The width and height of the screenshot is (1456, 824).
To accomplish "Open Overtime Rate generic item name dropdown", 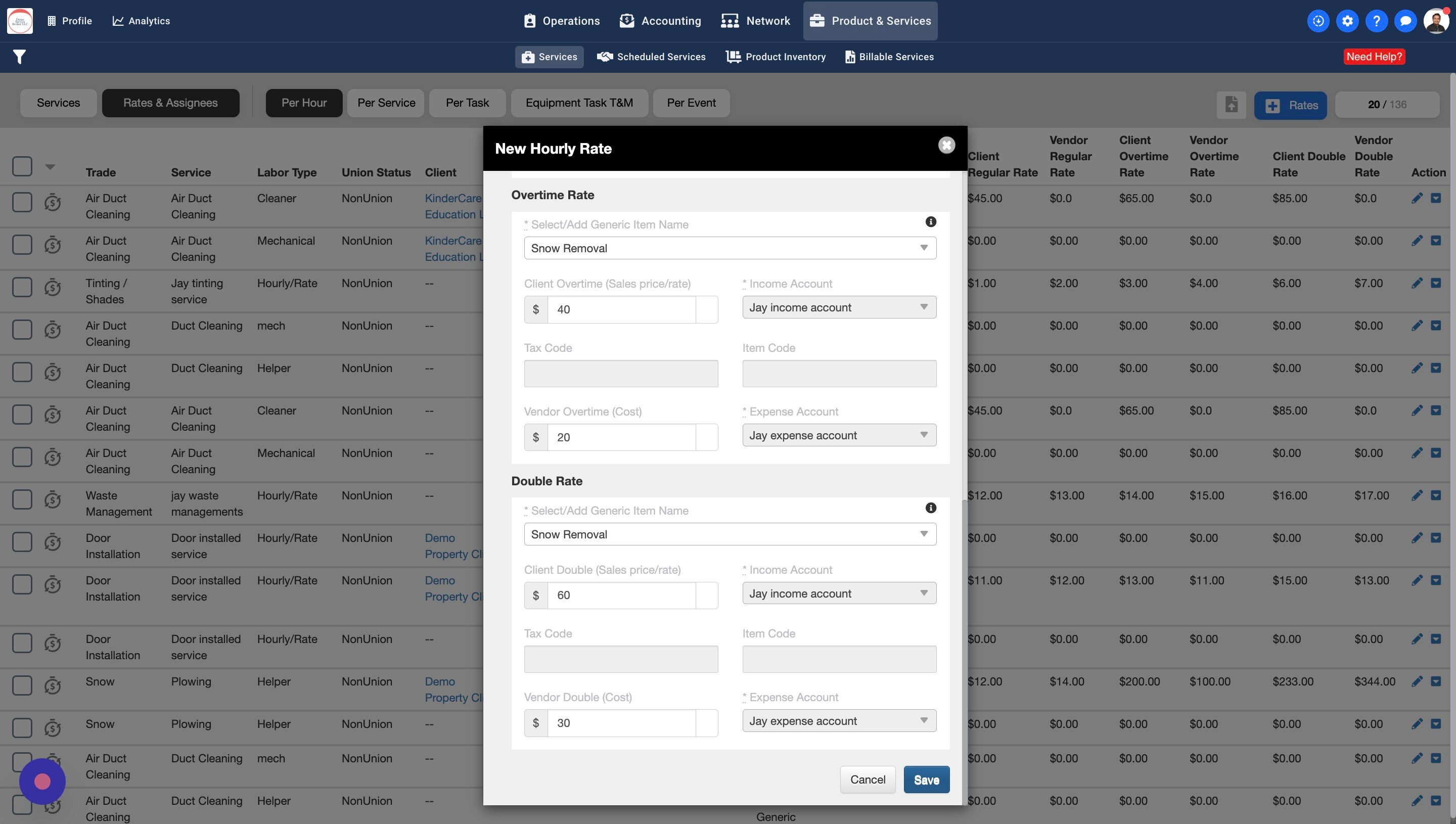I will pyautogui.click(x=730, y=248).
